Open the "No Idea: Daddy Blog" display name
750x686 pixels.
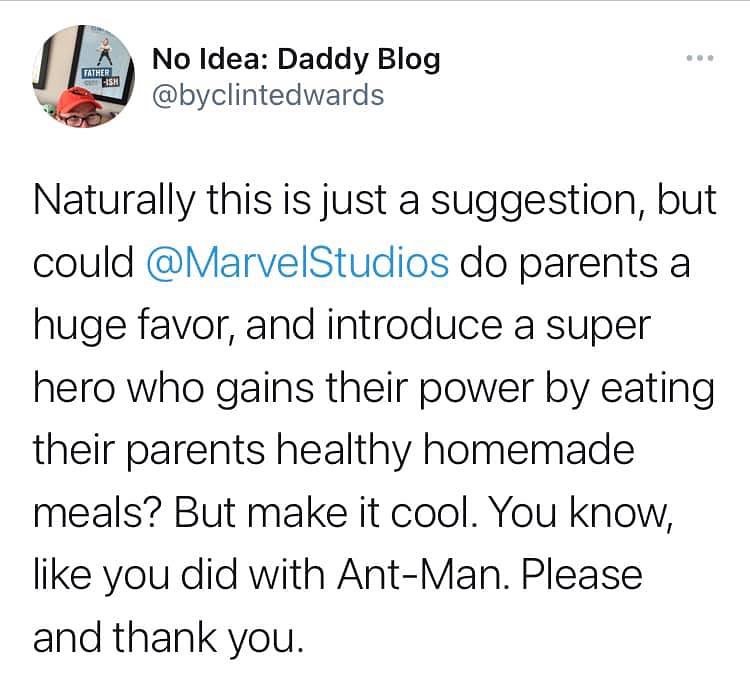(296, 60)
